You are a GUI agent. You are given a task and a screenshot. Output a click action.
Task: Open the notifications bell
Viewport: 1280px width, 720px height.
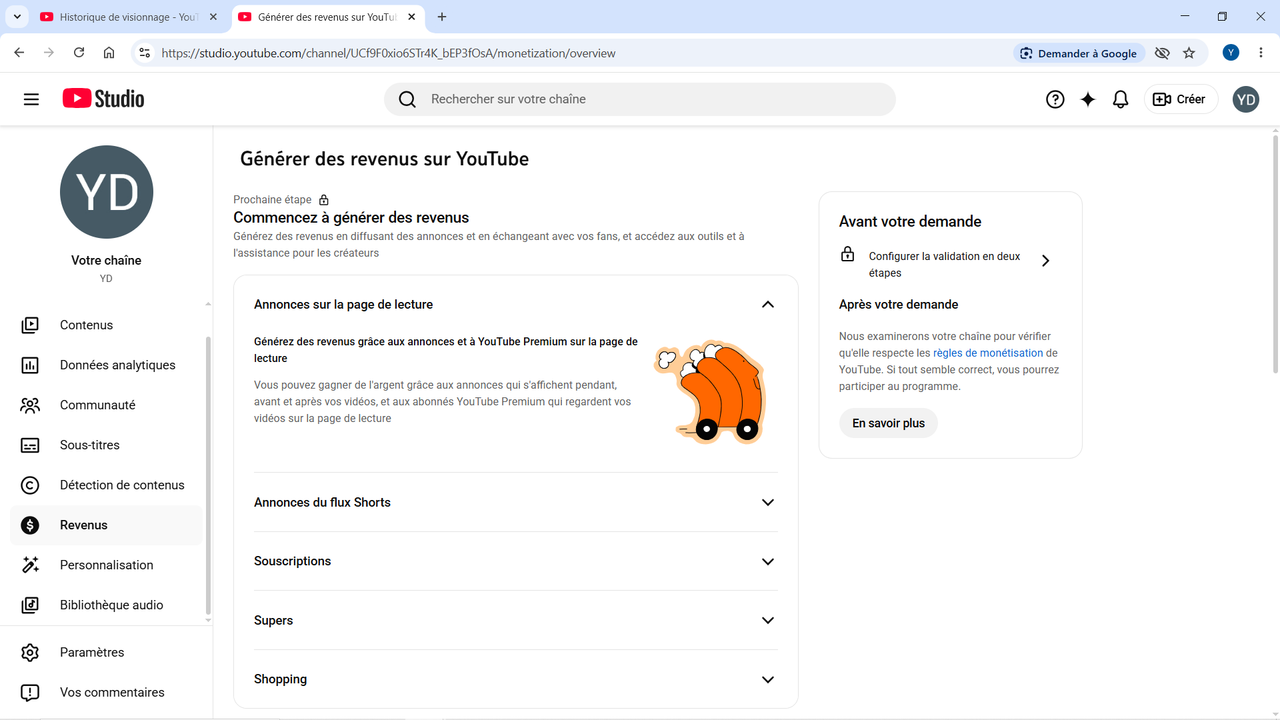click(x=1121, y=99)
